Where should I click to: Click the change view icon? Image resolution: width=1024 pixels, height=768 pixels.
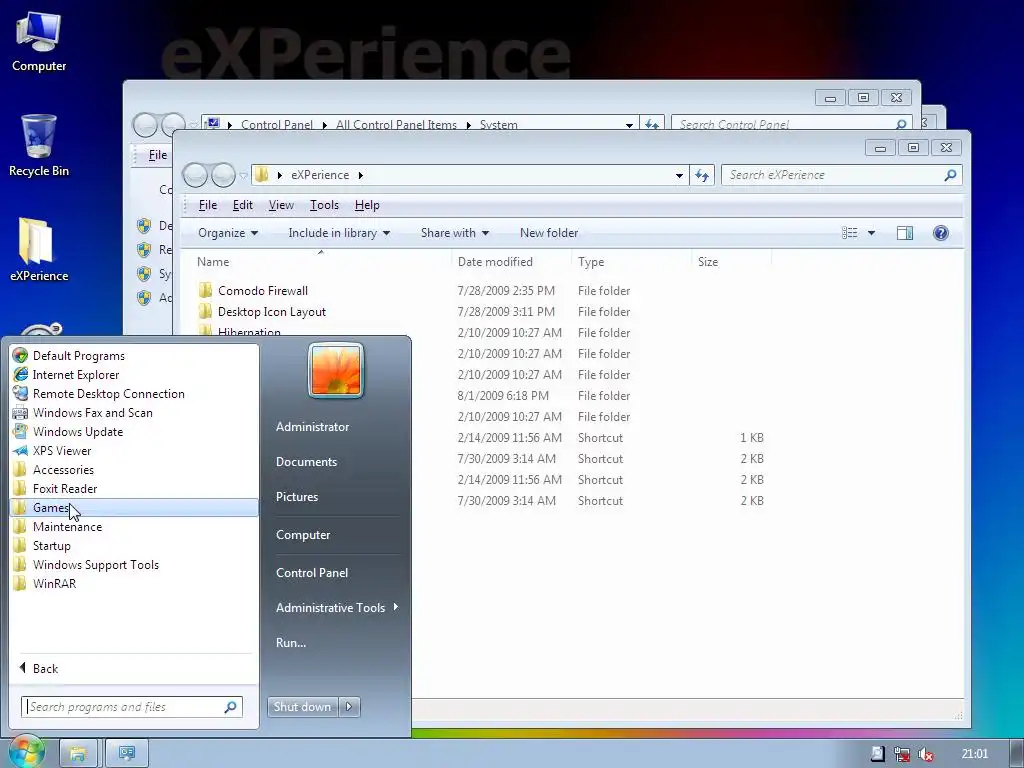(850, 233)
